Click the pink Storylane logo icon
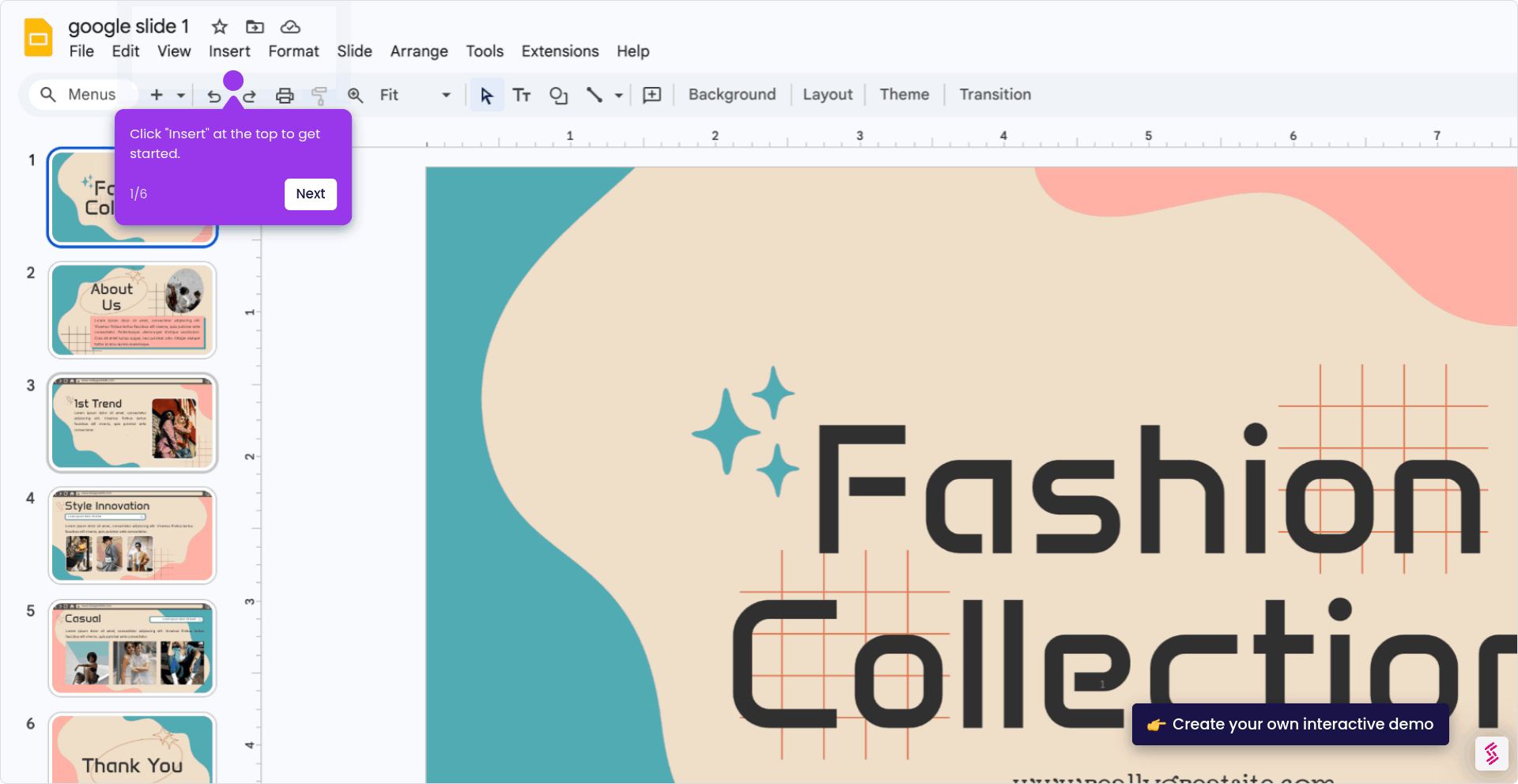The image size is (1518, 784). (1492, 753)
